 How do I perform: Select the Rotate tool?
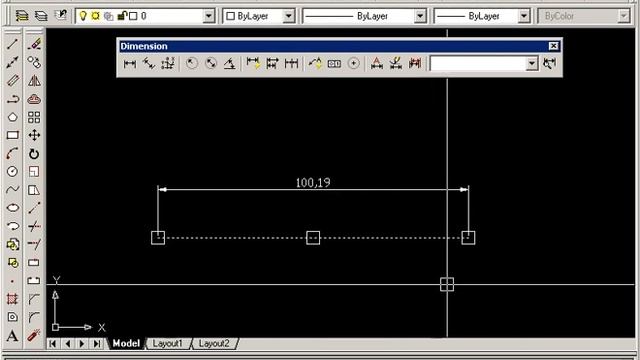click(x=34, y=153)
